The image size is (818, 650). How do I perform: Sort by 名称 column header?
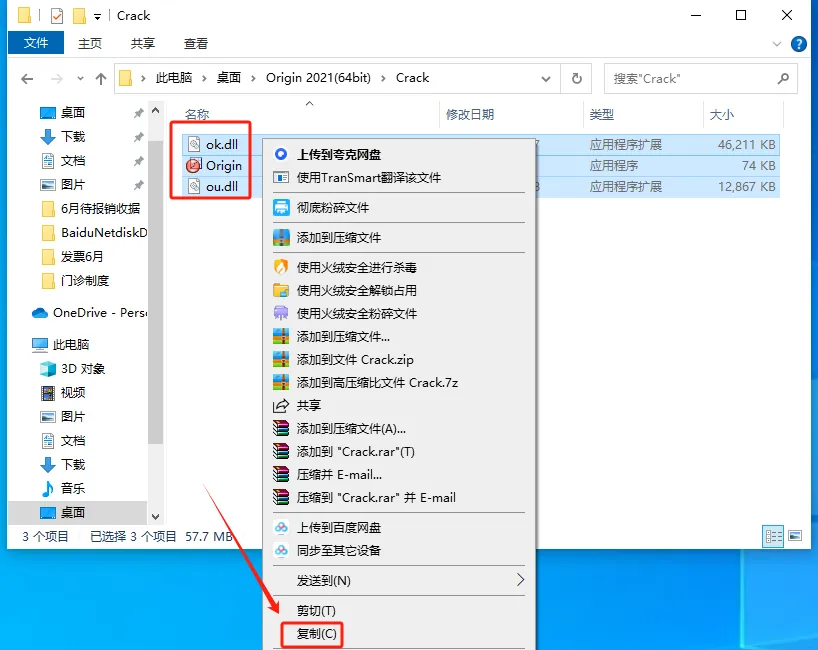(197, 114)
